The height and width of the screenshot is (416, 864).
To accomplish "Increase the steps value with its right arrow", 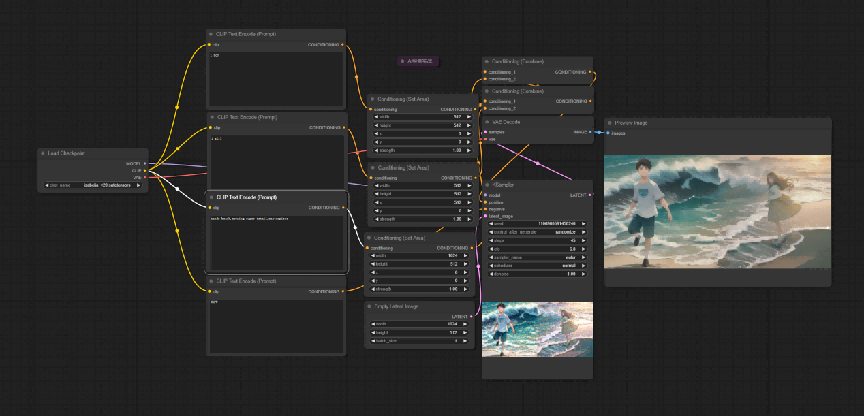I will pyautogui.click(x=584, y=241).
